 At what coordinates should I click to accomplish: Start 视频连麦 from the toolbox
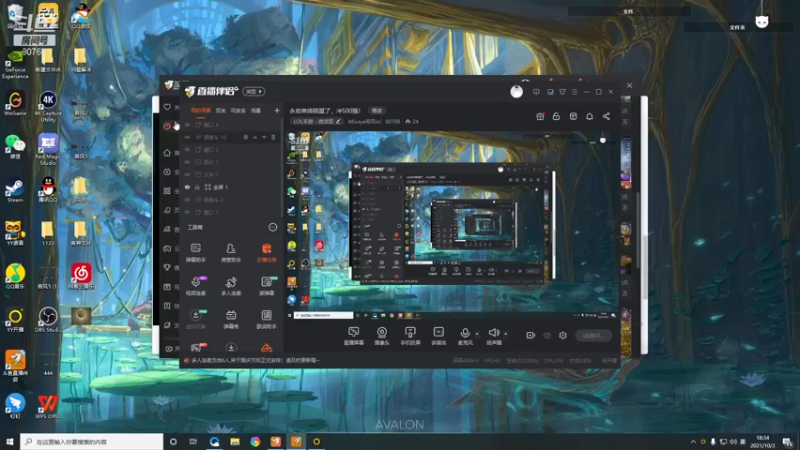coord(195,286)
